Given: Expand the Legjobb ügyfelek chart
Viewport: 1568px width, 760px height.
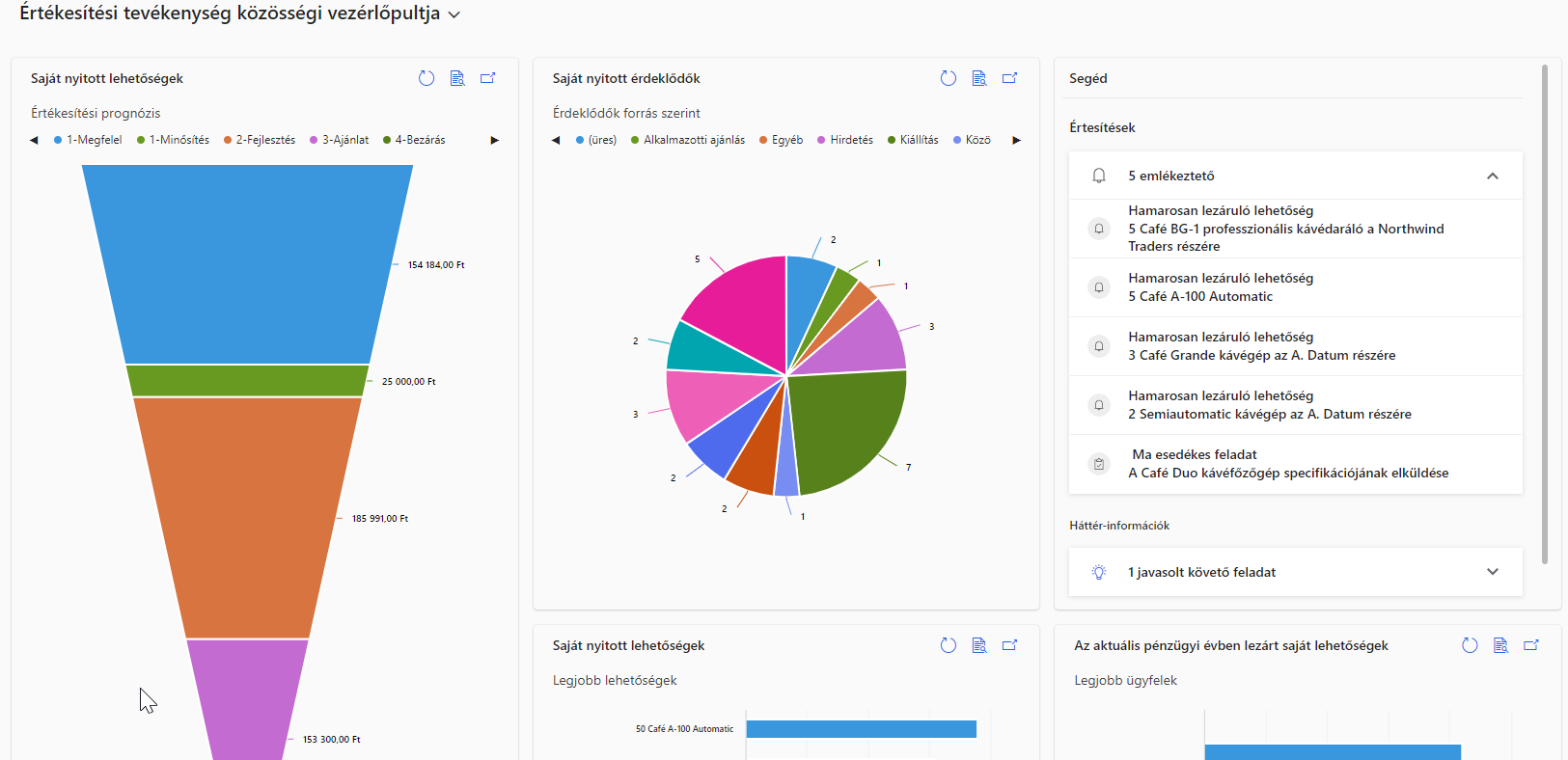Looking at the screenshot, I should click(x=1531, y=645).
